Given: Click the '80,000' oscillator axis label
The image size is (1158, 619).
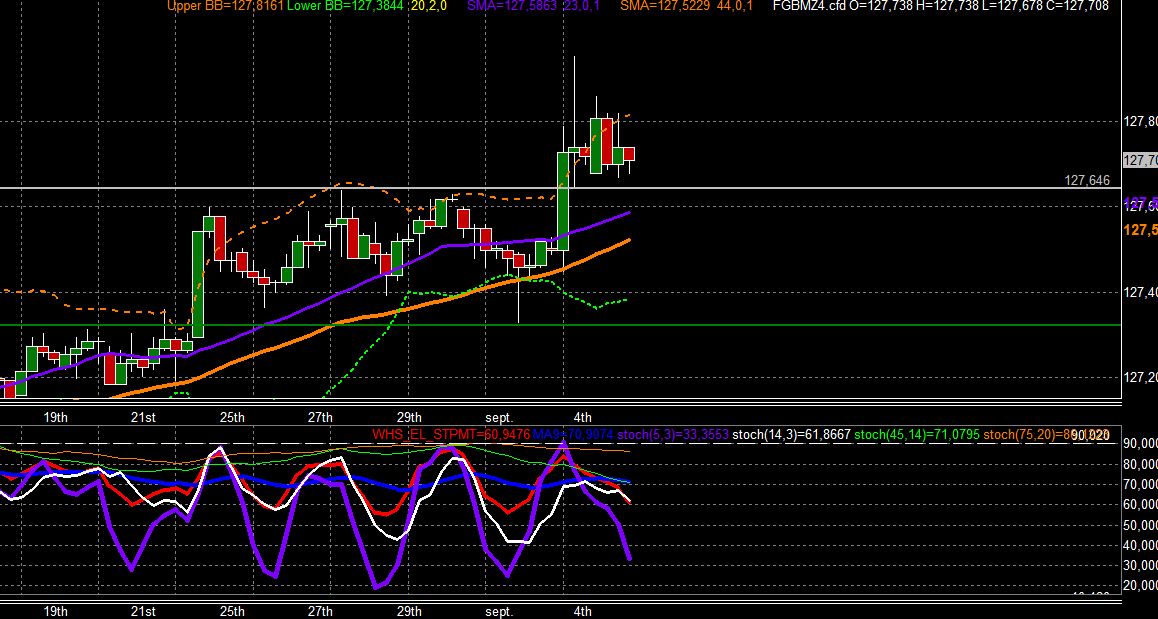Looking at the screenshot, I should (x=1140, y=465).
